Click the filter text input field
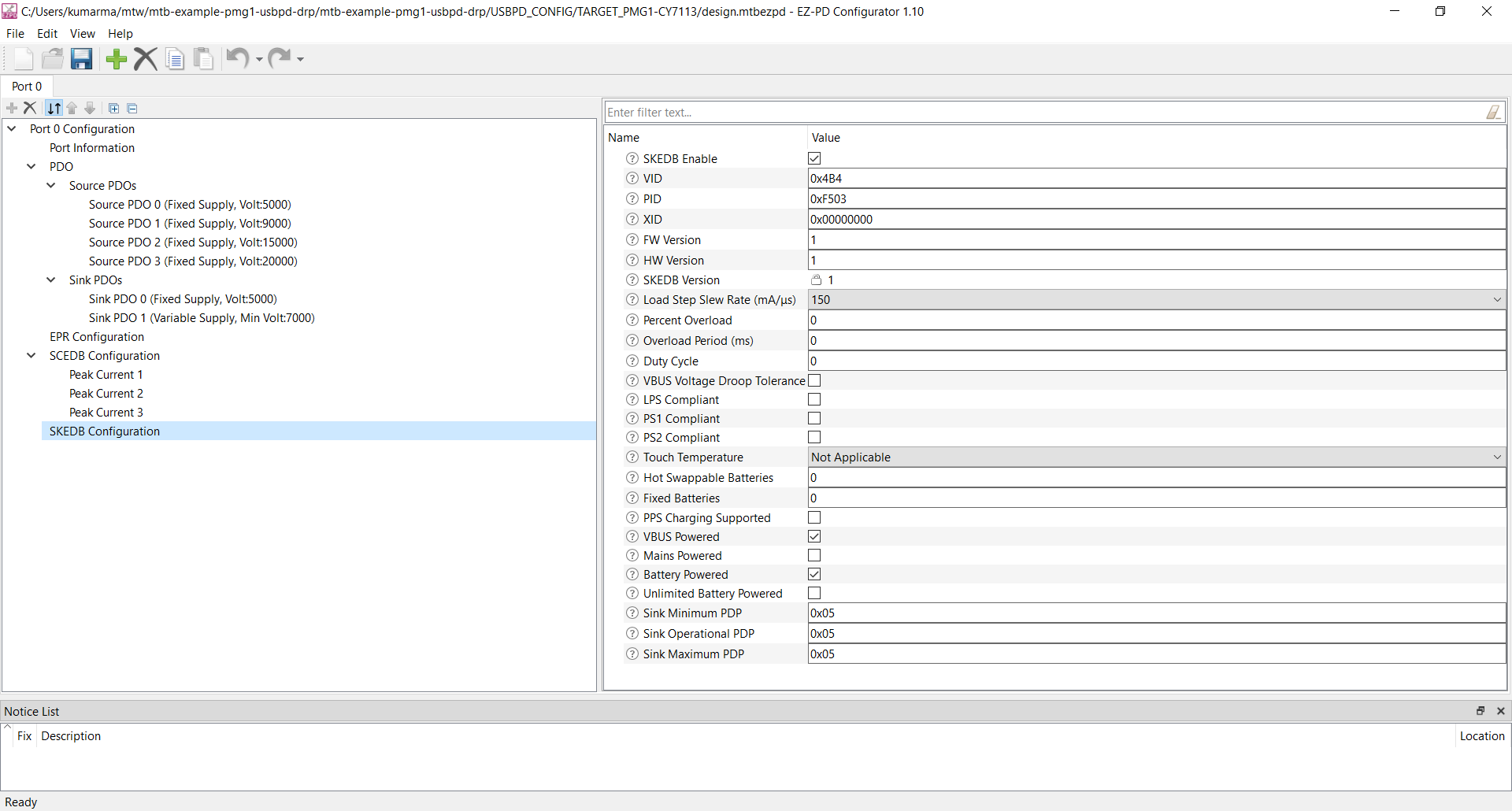Image resolution: width=1512 pixels, height=811 pixels. [x=1043, y=113]
